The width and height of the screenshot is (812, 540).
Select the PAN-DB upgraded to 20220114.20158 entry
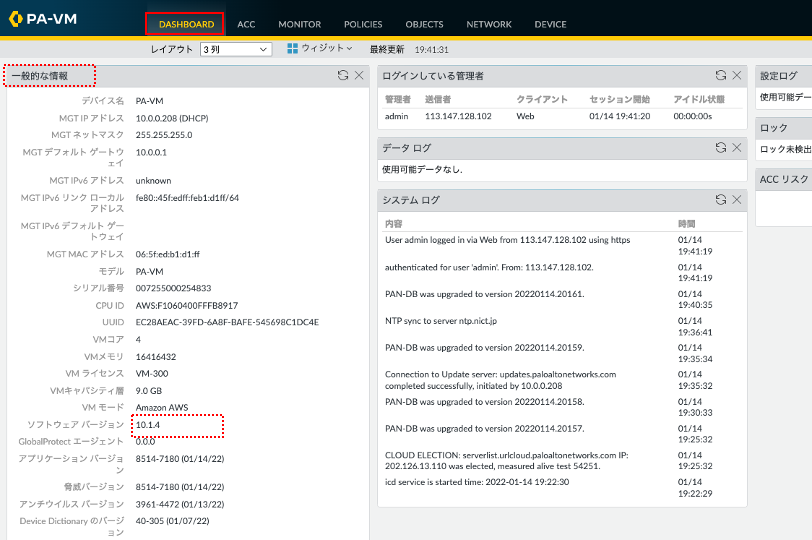562,407
